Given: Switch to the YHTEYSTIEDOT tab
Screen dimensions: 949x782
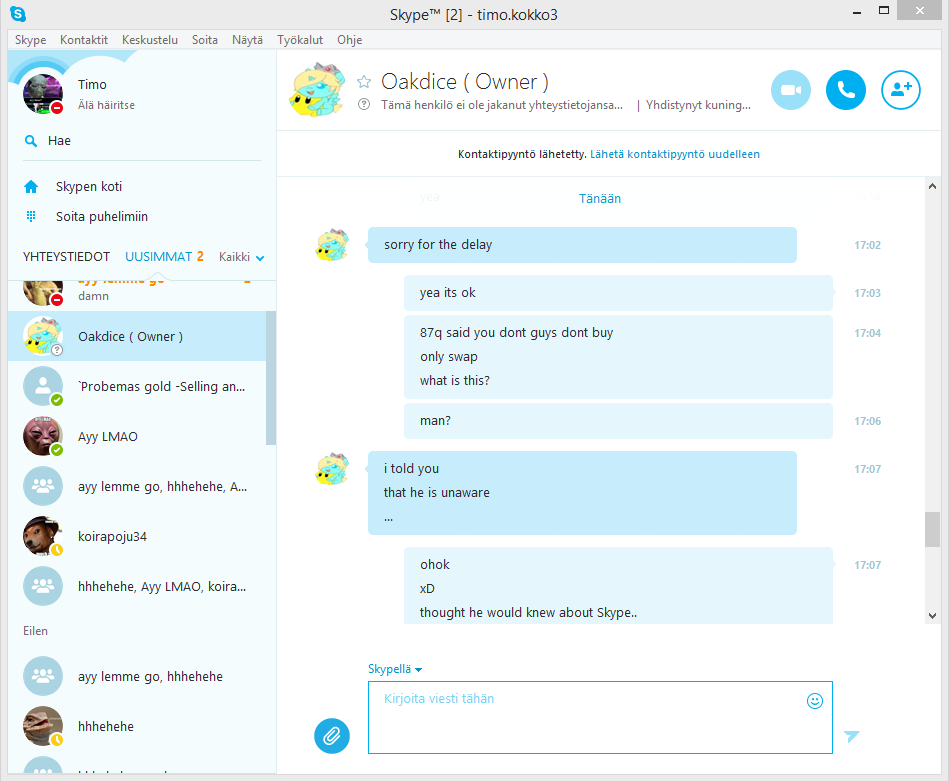Looking at the screenshot, I should pos(67,257).
